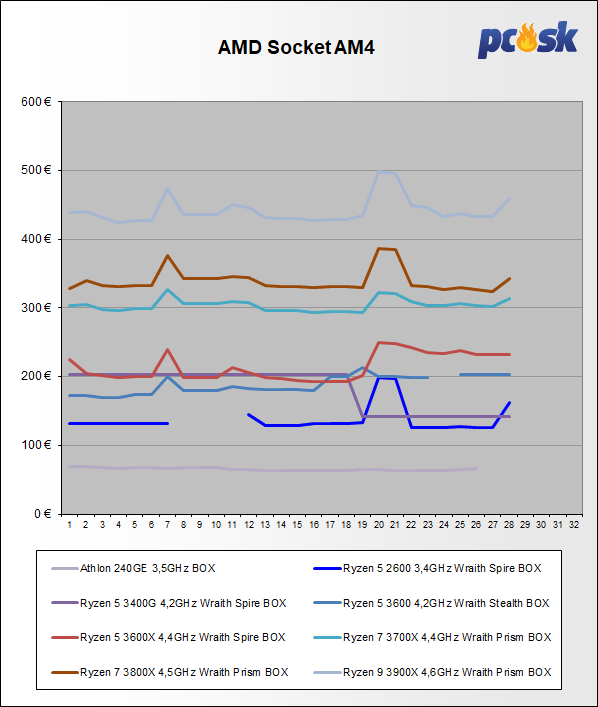Click the pcsk logo
The width and height of the screenshot is (598, 707).
click(x=528, y=40)
